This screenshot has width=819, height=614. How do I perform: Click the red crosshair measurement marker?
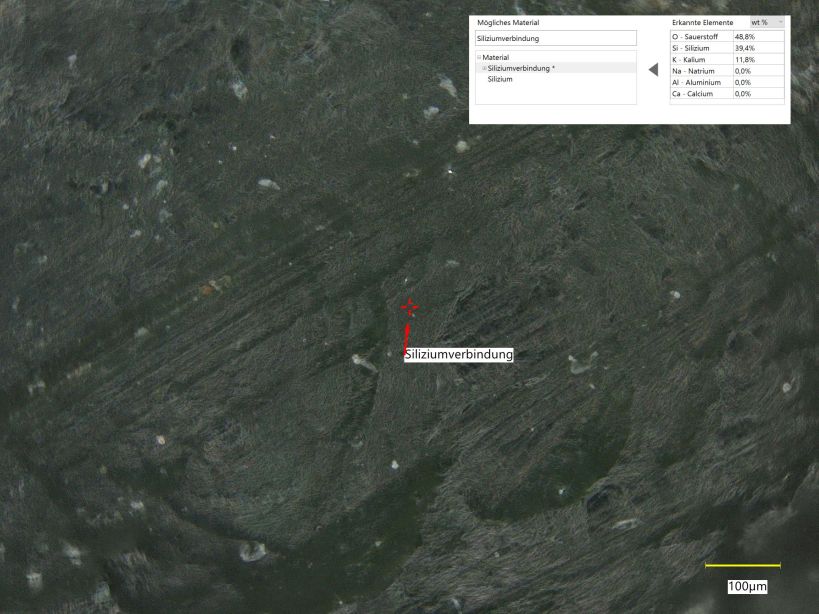coord(409,308)
